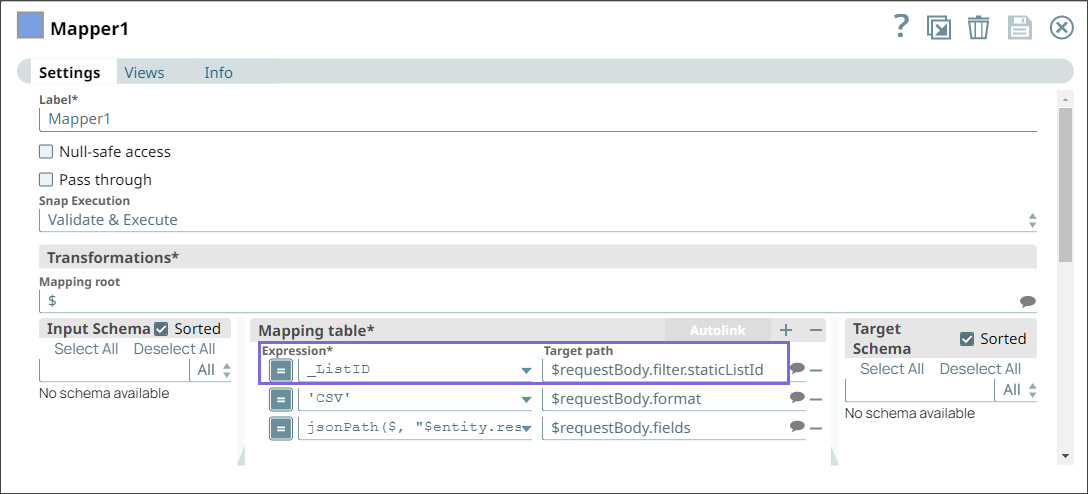
Task: Click the blue Mapper1 snap icon
Action: [30, 26]
